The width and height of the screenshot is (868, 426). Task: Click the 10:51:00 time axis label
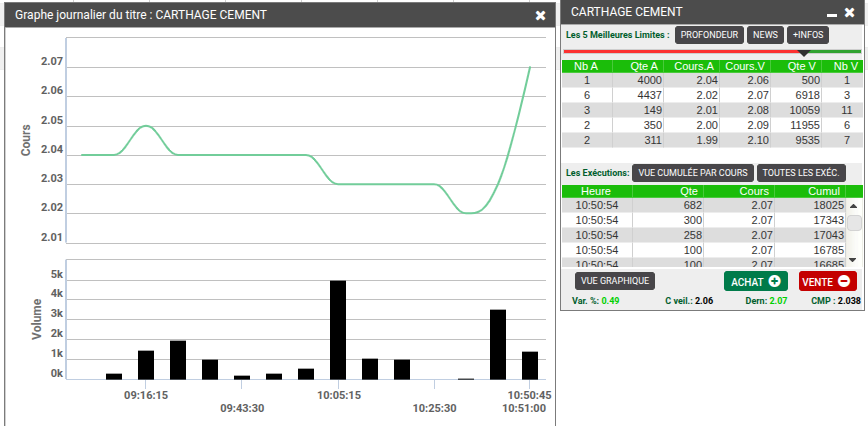524,409
